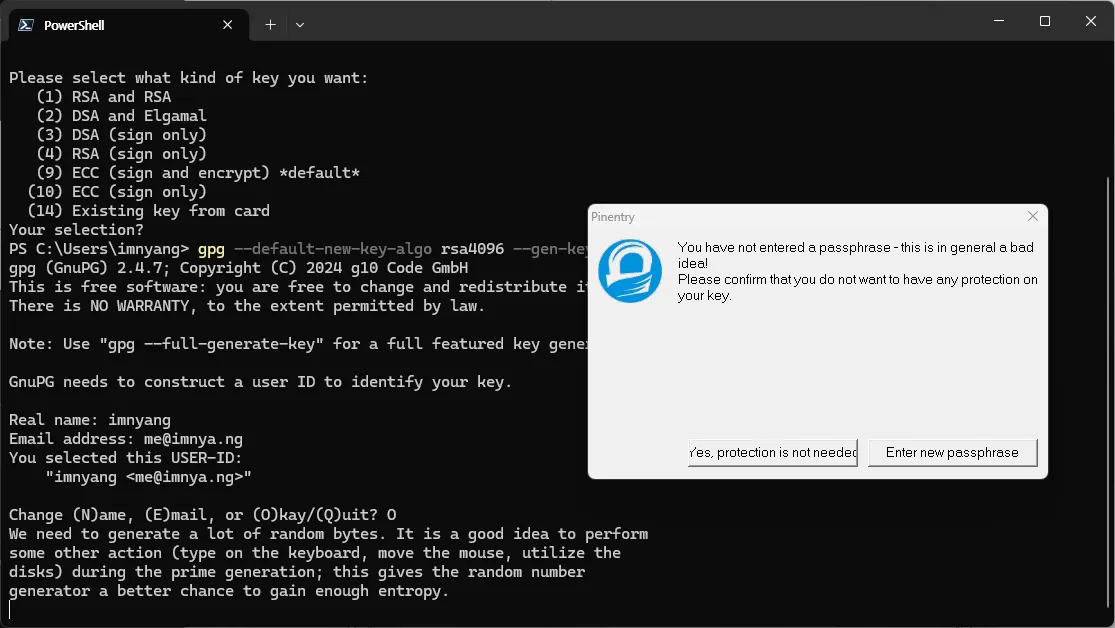This screenshot has width=1115, height=628.
Task: Click the rsa4096 text in gpg command
Action: pyautogui.click(x=472, y=249)
